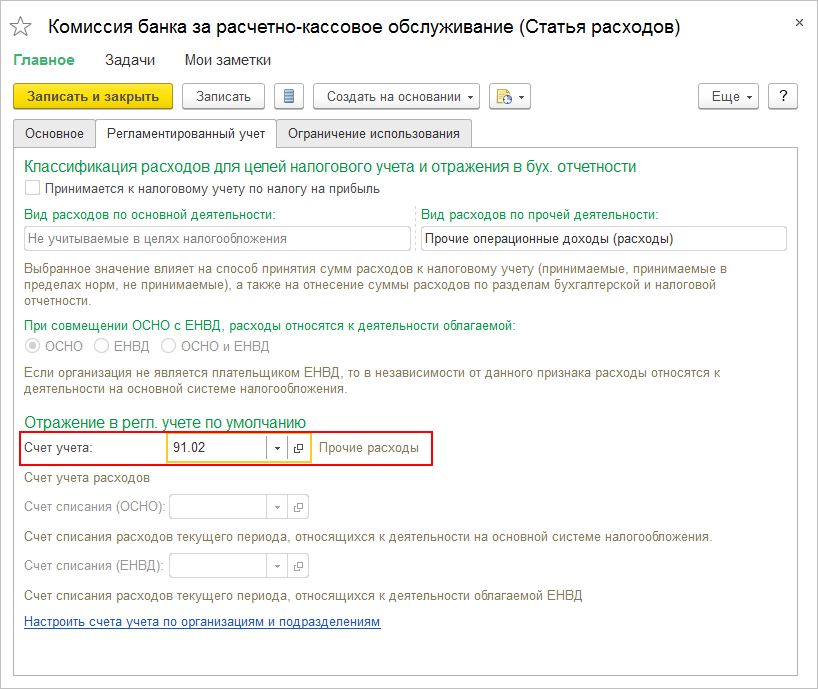
Task: Open the 91.02 account card with open icon
Action: 298,448
